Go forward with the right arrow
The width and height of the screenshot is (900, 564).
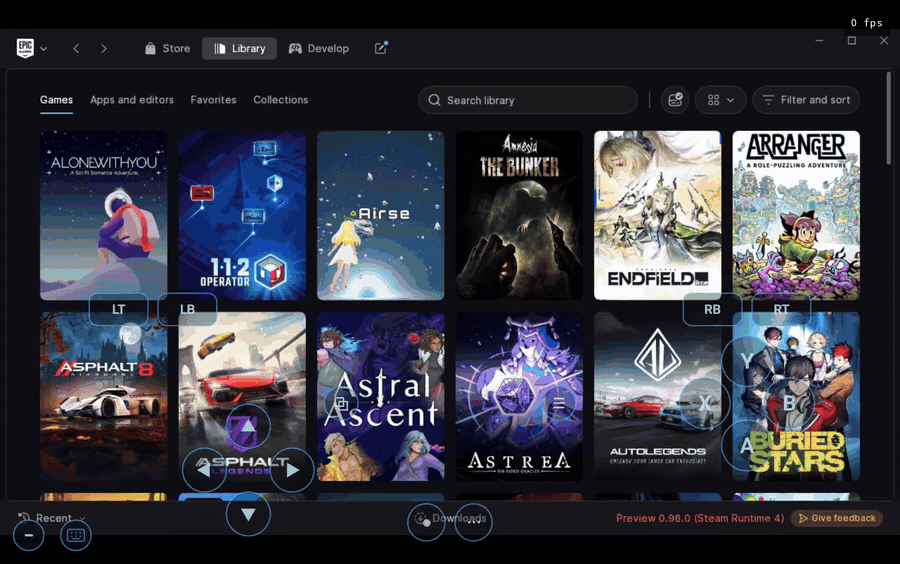coord(104,49)
